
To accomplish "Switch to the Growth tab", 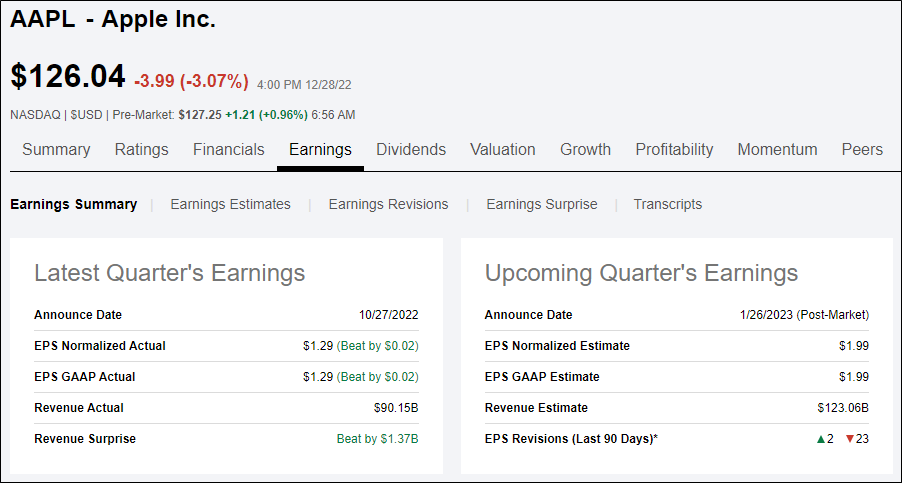I will [x=585, y=150].
